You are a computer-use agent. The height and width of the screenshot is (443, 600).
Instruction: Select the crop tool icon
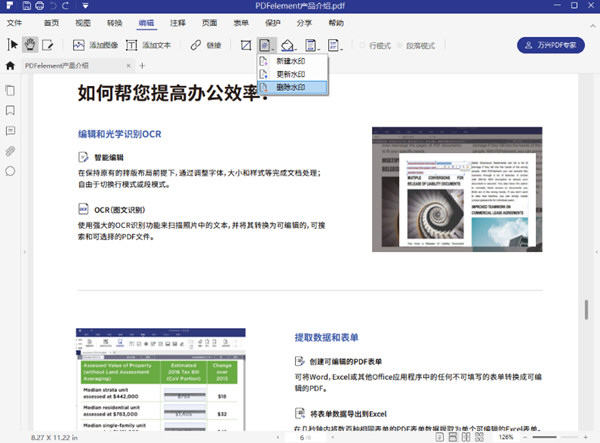[246, 45]
